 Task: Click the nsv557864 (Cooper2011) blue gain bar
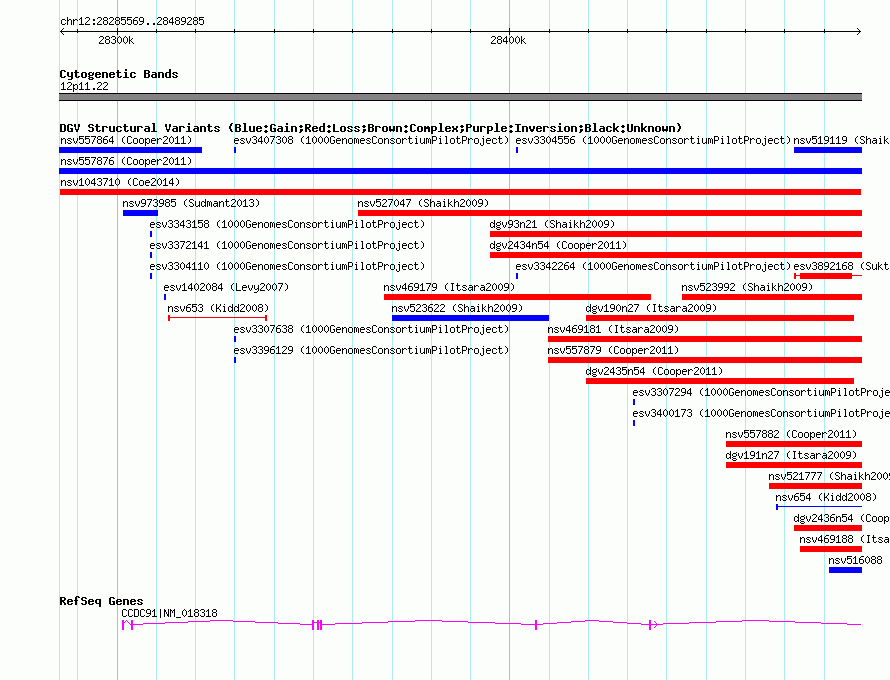pyautogui.click(x=131, y=150)
